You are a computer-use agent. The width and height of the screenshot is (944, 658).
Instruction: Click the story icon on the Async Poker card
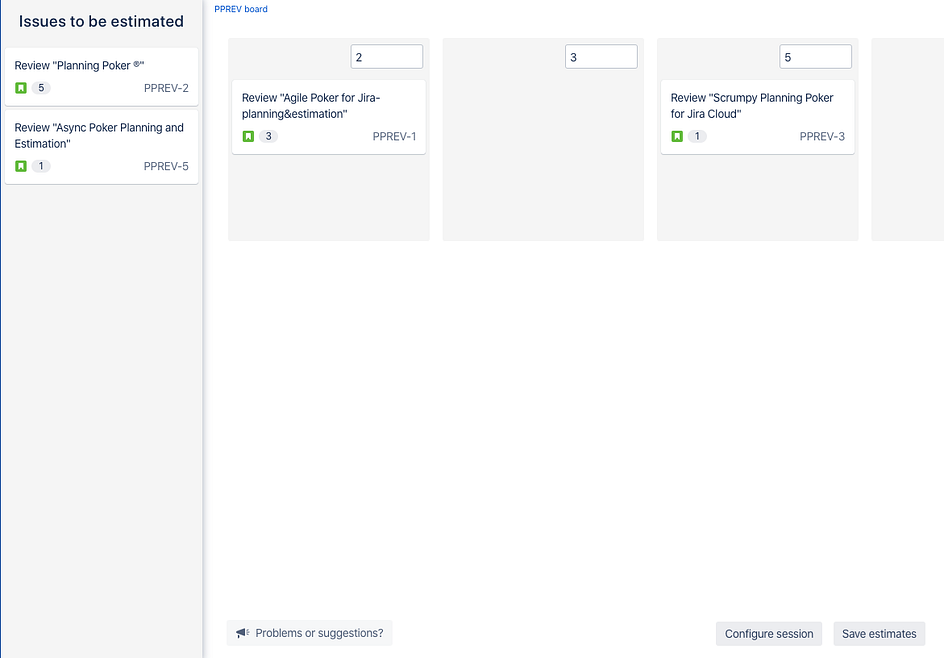20,166
